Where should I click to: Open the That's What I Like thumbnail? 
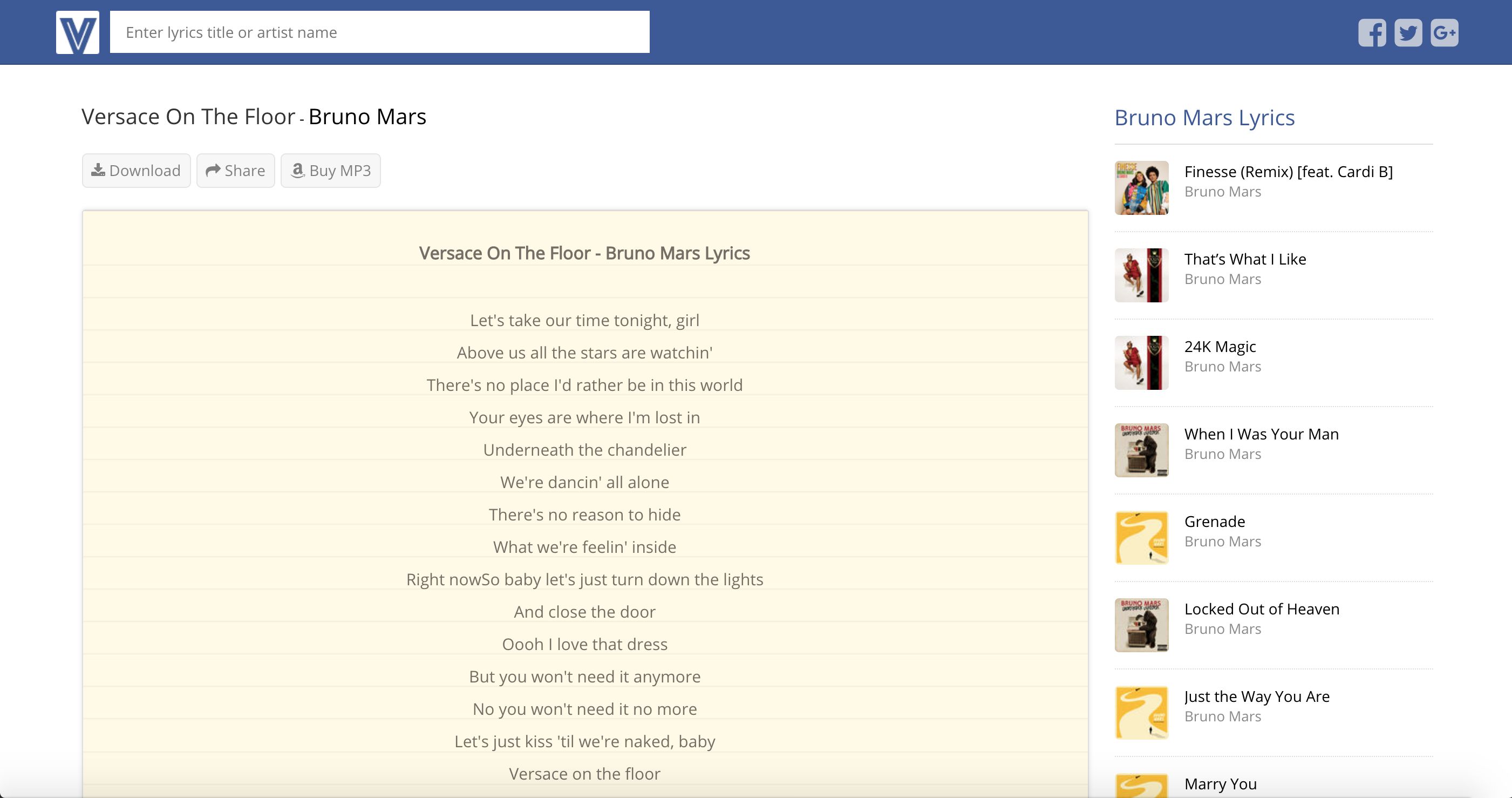[x=1142, y=275]
